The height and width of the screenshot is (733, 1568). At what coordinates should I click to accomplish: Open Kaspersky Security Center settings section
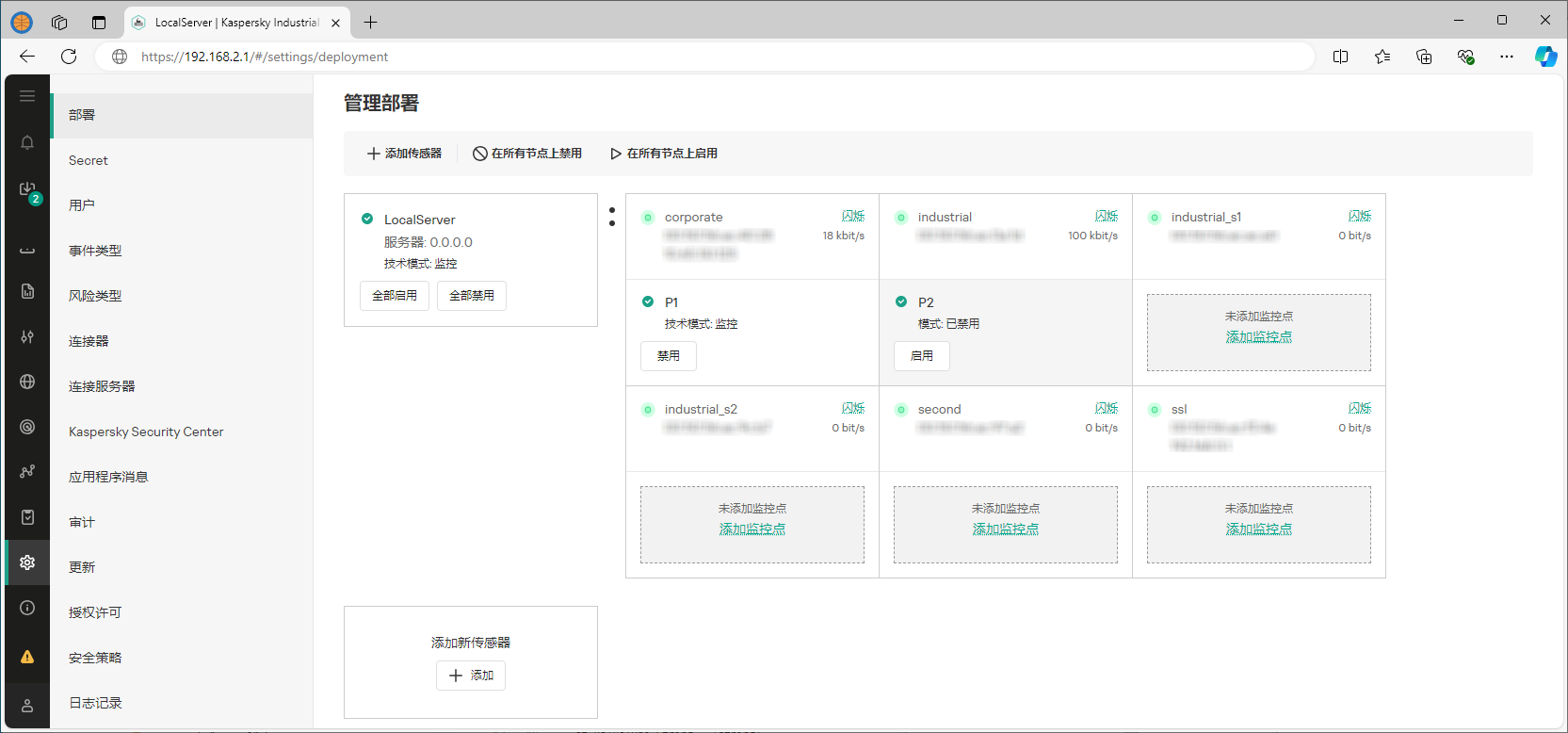point(146,432)
